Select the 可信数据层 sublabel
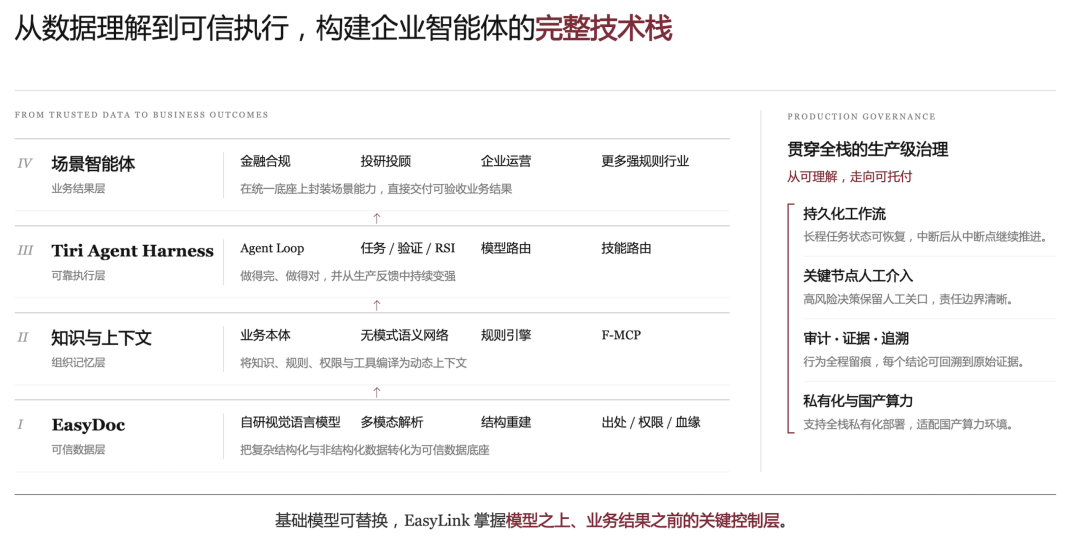The image size is (1080, 543). 78,449
